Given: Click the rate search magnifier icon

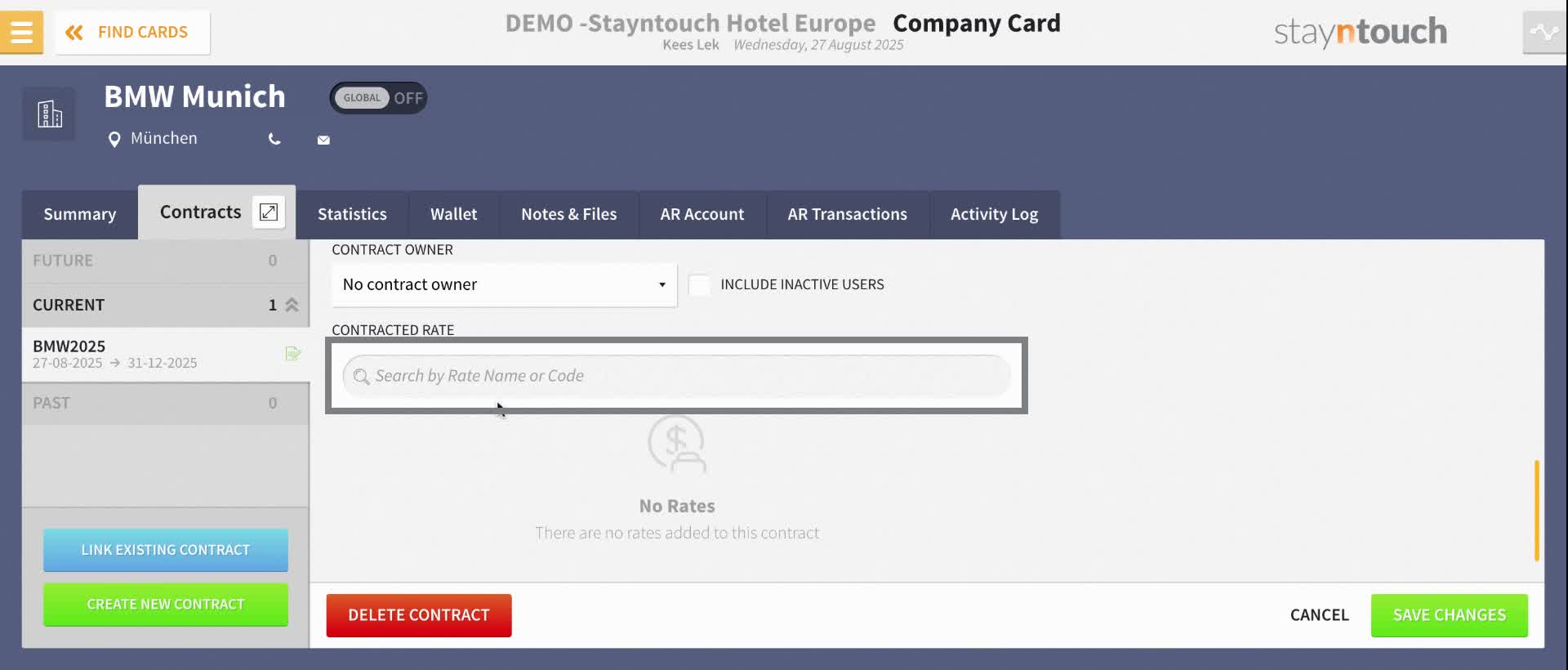Looking at the screenshot, I should coord(361,377).
